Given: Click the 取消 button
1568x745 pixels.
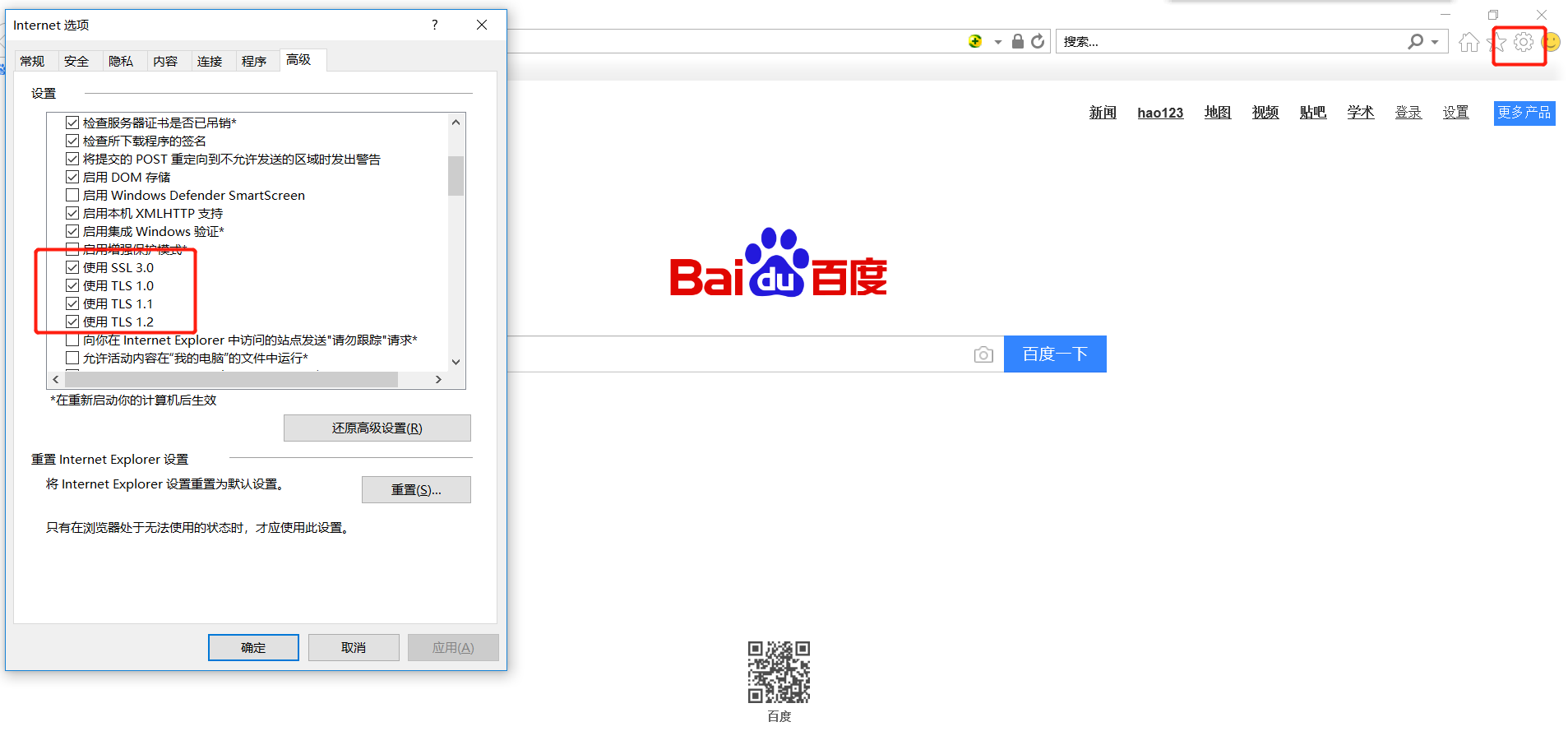Looking at the screenshot, I should pyautogui.click(x=354, y=647).
